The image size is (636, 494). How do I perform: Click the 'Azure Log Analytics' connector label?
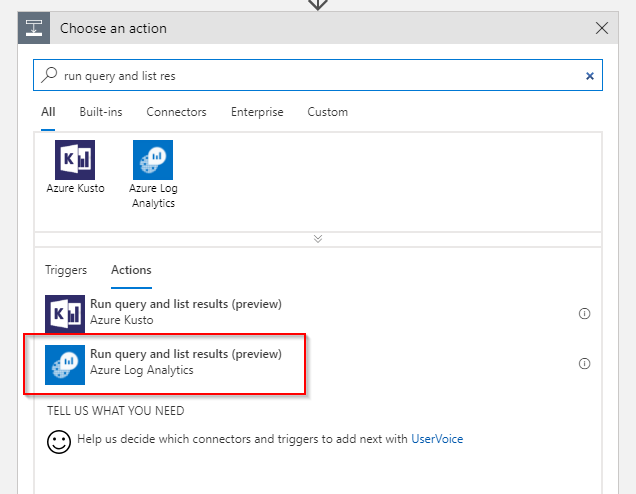[x=153, y=195]
